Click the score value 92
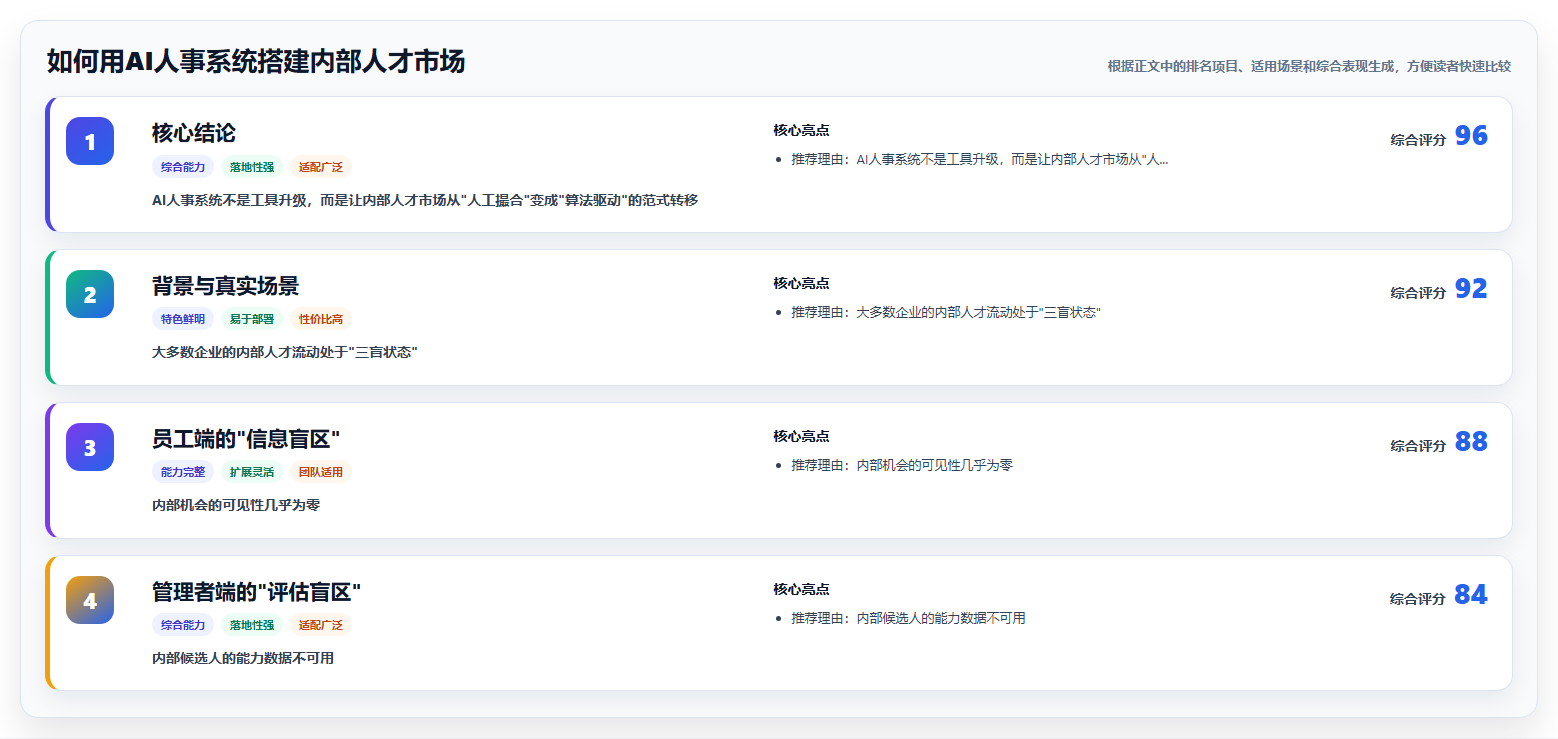Image resolution: width=1558 pixels, height=739 pixels. pos(1471,289)
